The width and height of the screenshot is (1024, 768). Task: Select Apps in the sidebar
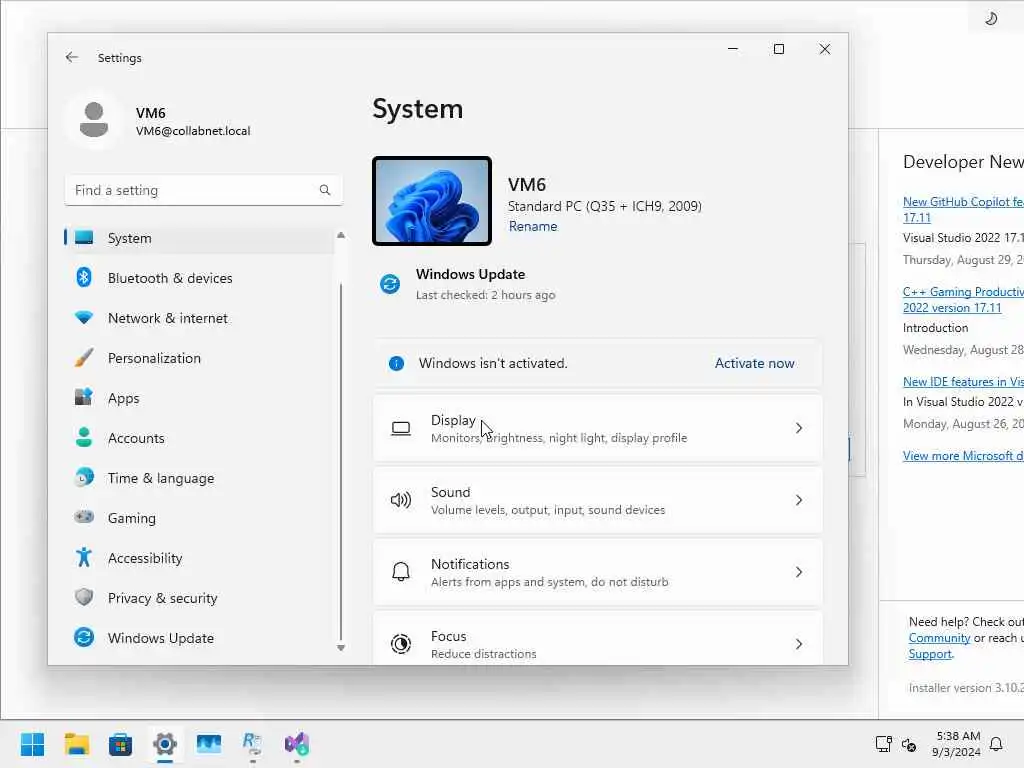tap(199, 398)
